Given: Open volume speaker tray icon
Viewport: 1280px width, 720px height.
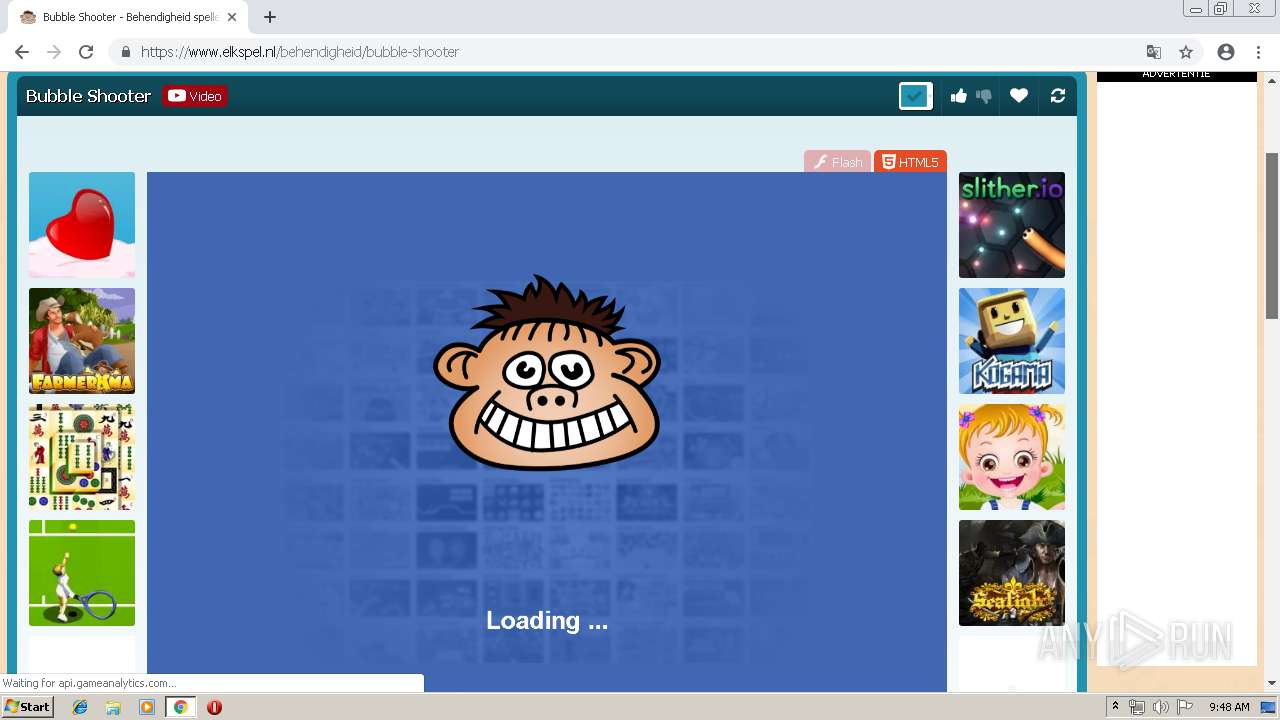Looking at the screenshot, I should [1161, 707].
